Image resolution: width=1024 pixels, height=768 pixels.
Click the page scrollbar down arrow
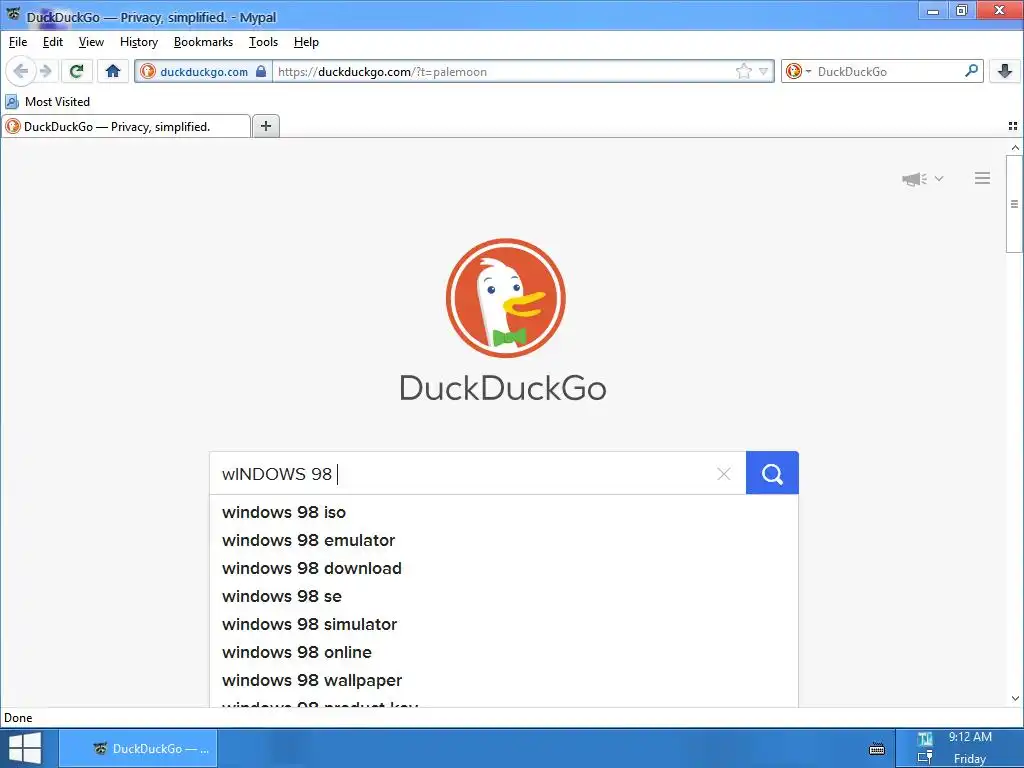(1015, 698)
